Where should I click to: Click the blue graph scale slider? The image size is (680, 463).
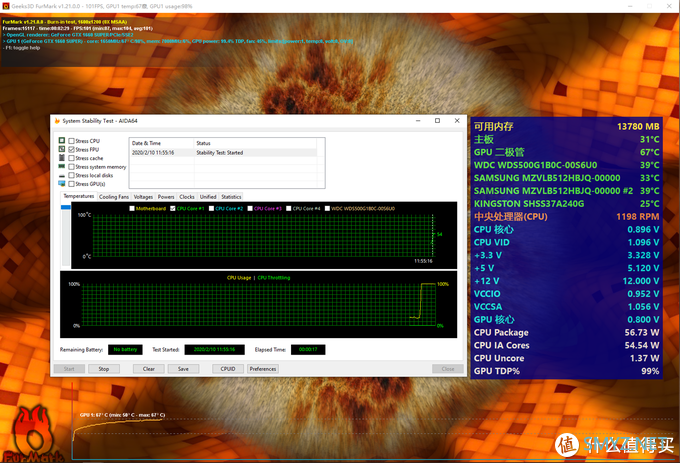[x=65, y=207]
